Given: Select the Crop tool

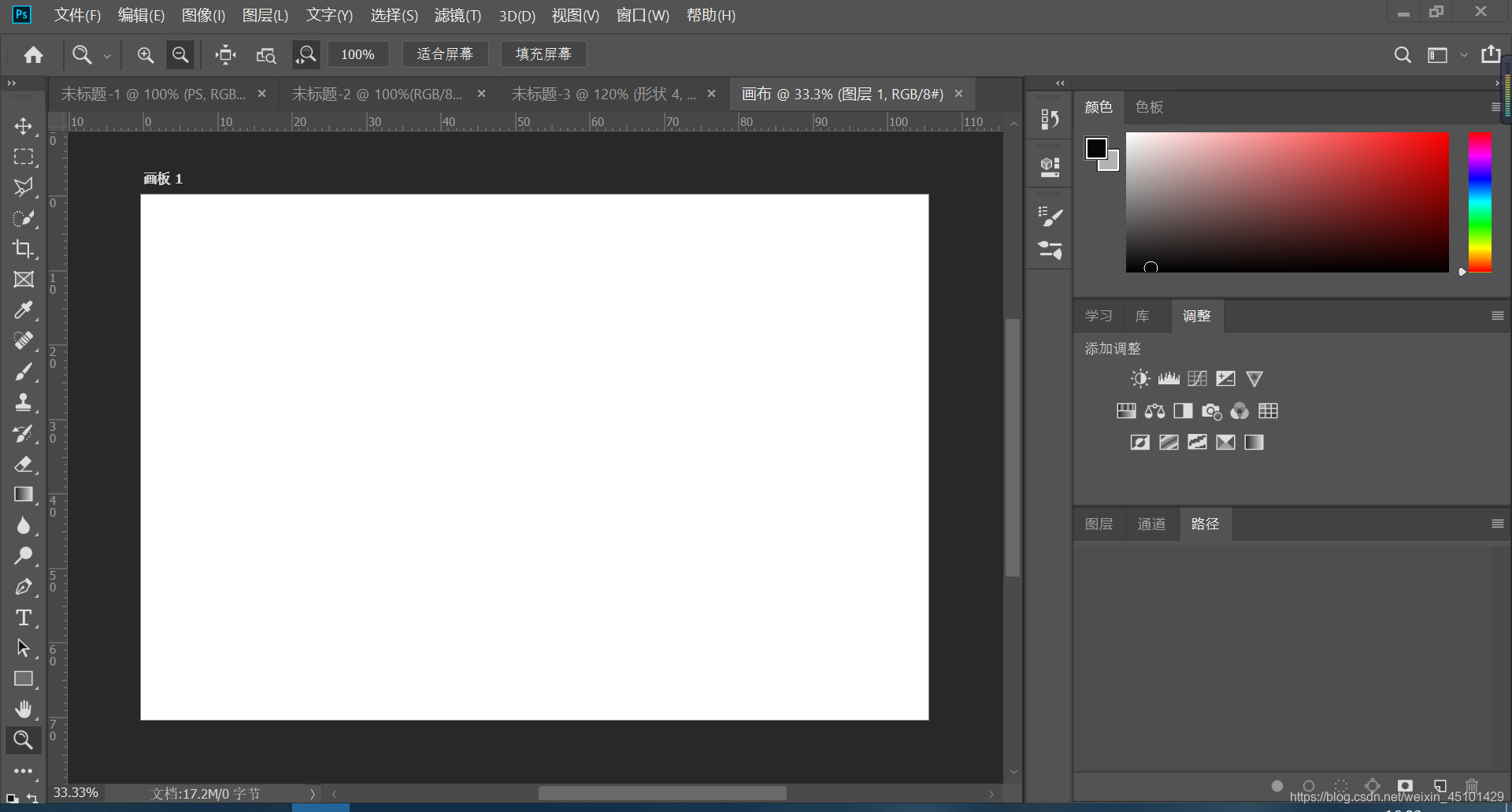Looking at the screenshot, I should (x=24, y=249).
